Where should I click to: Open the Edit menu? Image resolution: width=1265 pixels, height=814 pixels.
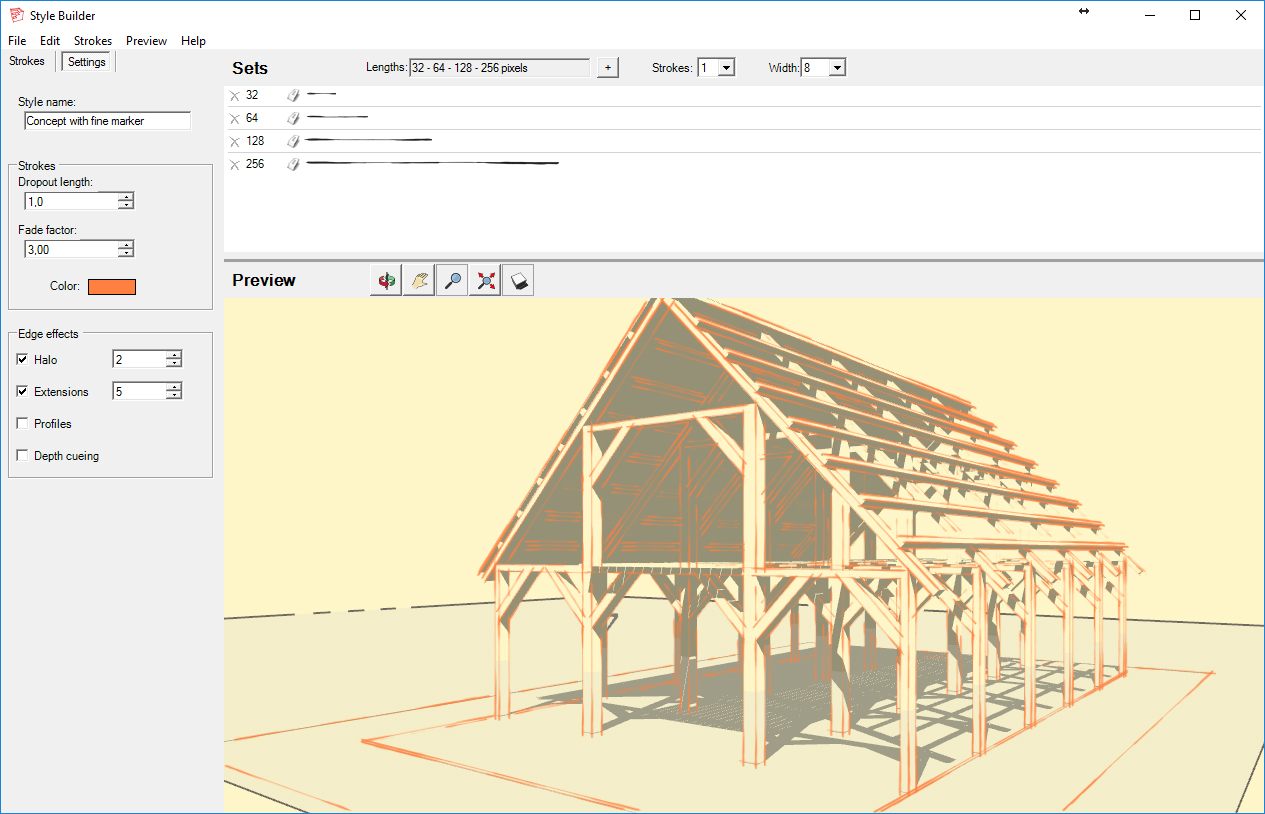pos(50,41)
